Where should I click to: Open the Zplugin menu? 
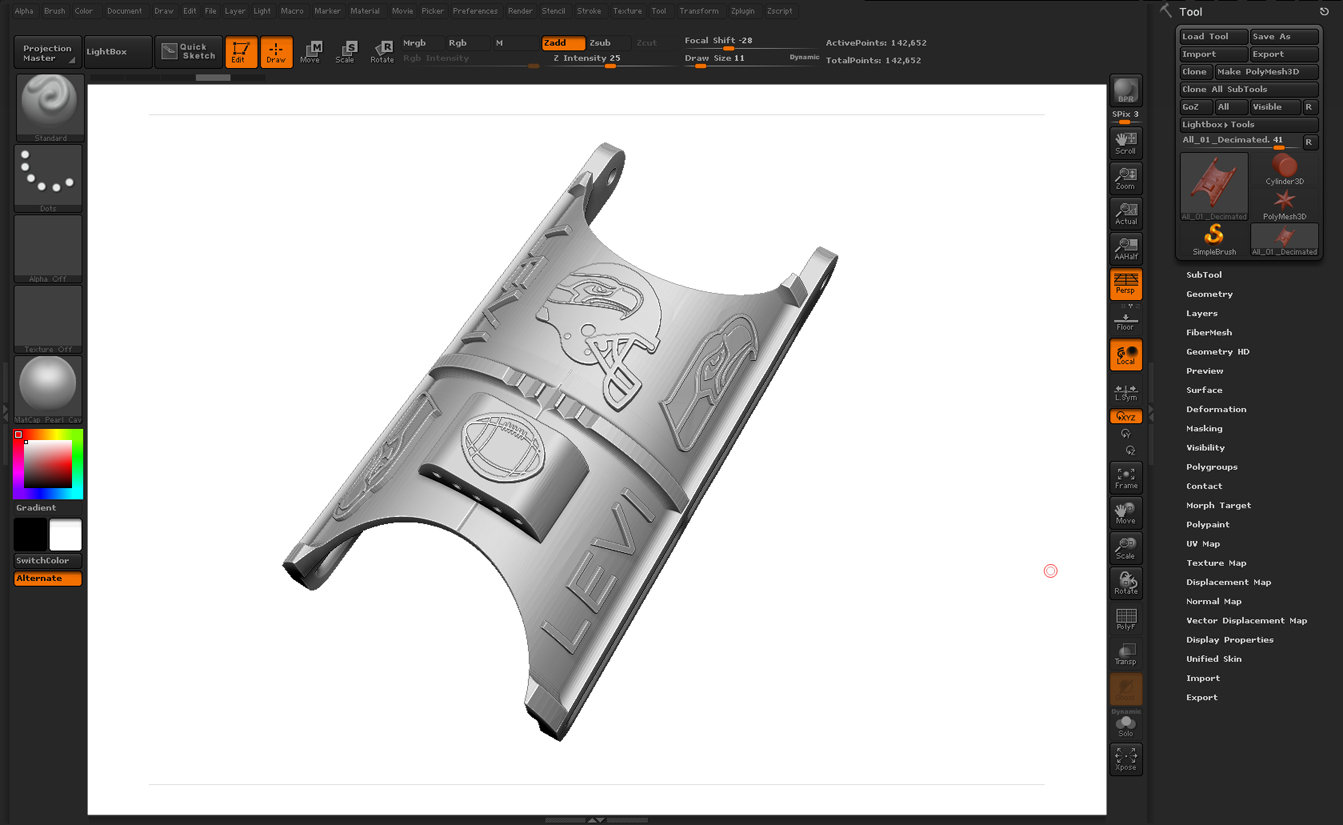[x=743, y=11]
